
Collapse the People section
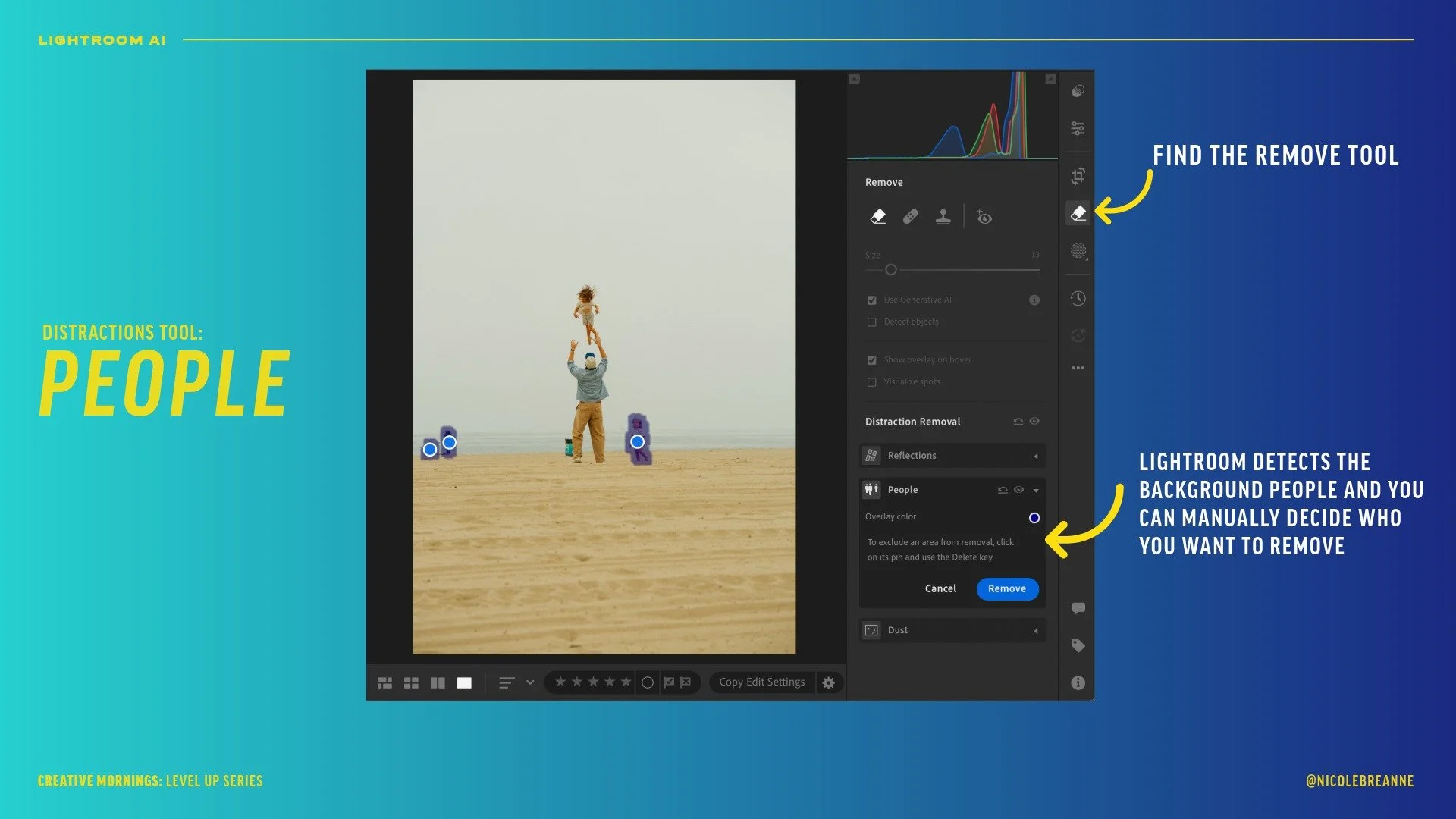1036,491
